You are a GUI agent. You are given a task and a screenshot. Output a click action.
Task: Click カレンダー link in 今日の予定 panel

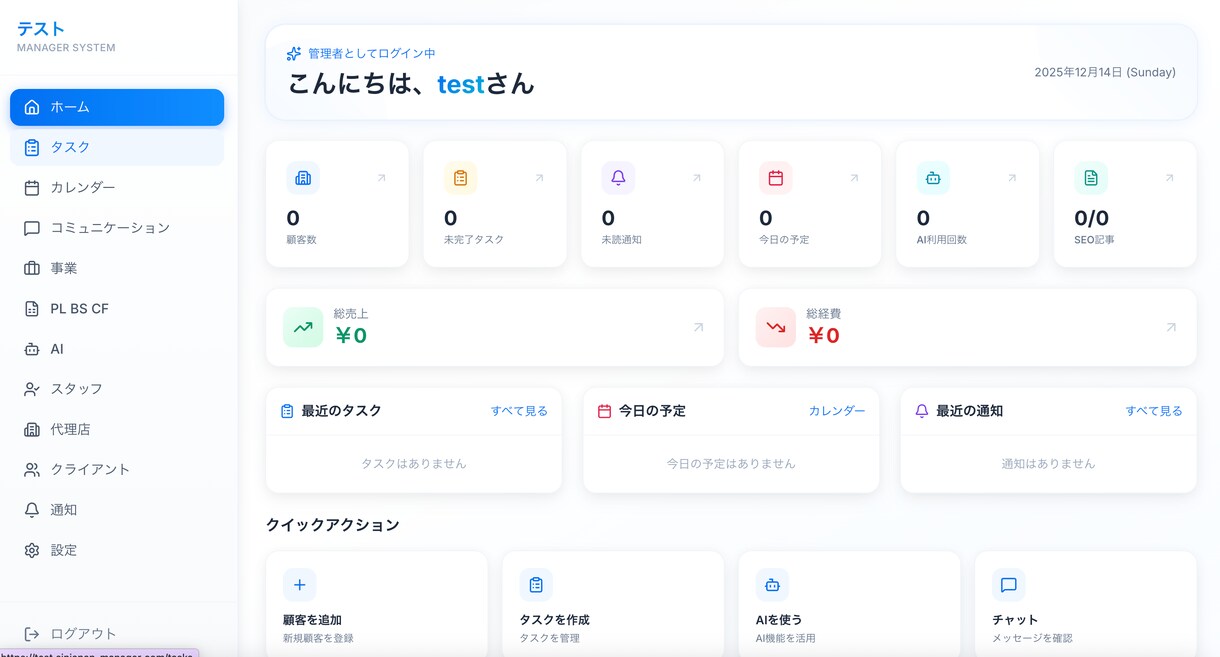click(836, 411)
